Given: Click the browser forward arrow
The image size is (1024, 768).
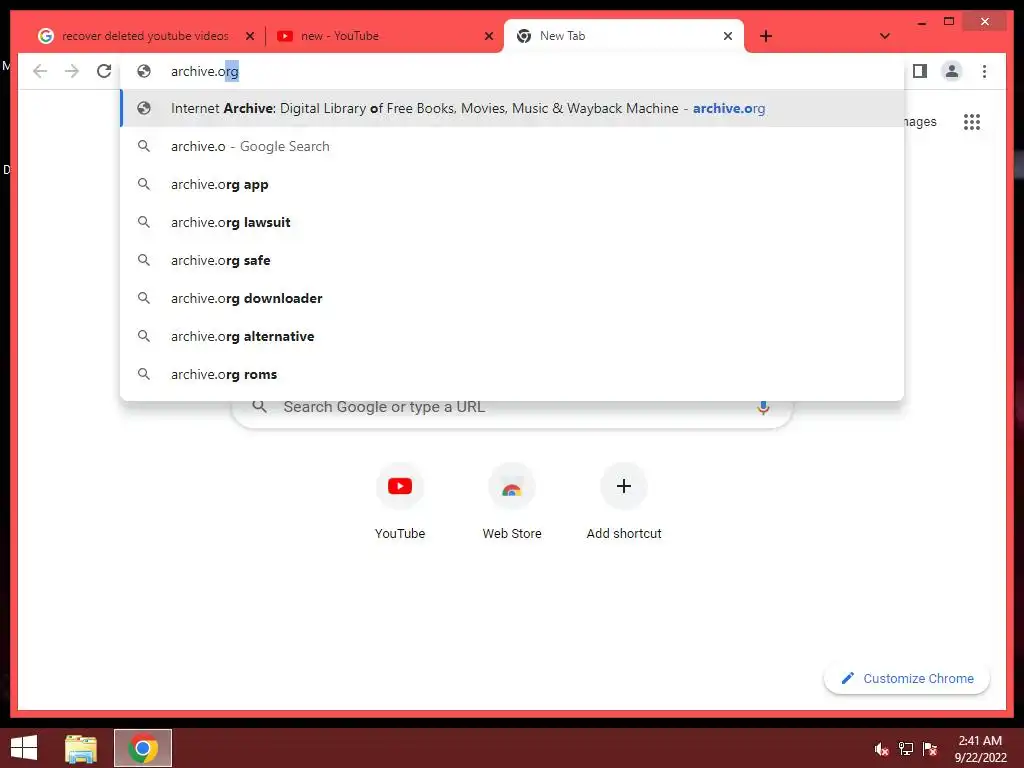Looking at the screenshot, I should (72, 71).
